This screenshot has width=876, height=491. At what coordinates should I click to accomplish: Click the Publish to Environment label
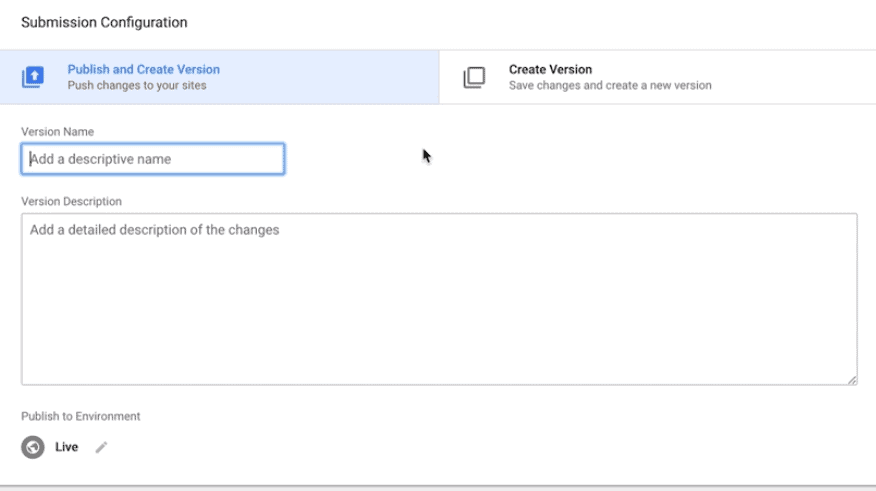tap(80, 417)
